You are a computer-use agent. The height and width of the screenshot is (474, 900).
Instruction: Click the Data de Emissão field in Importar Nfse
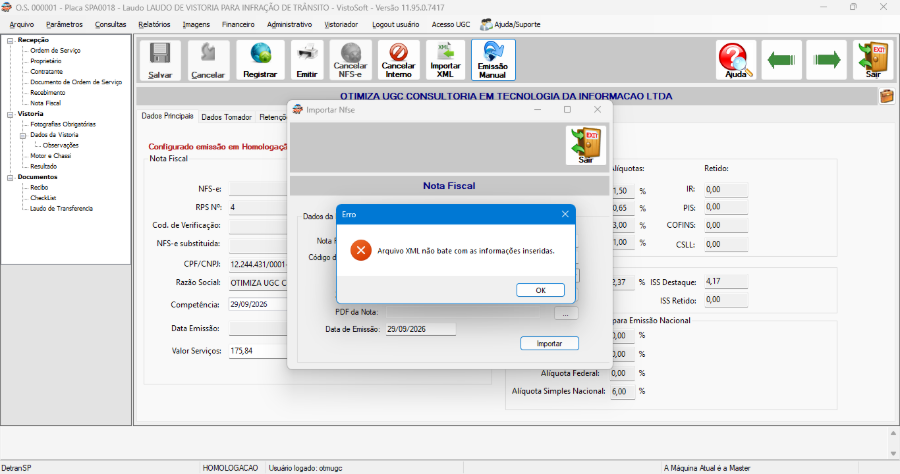point(421,329)
